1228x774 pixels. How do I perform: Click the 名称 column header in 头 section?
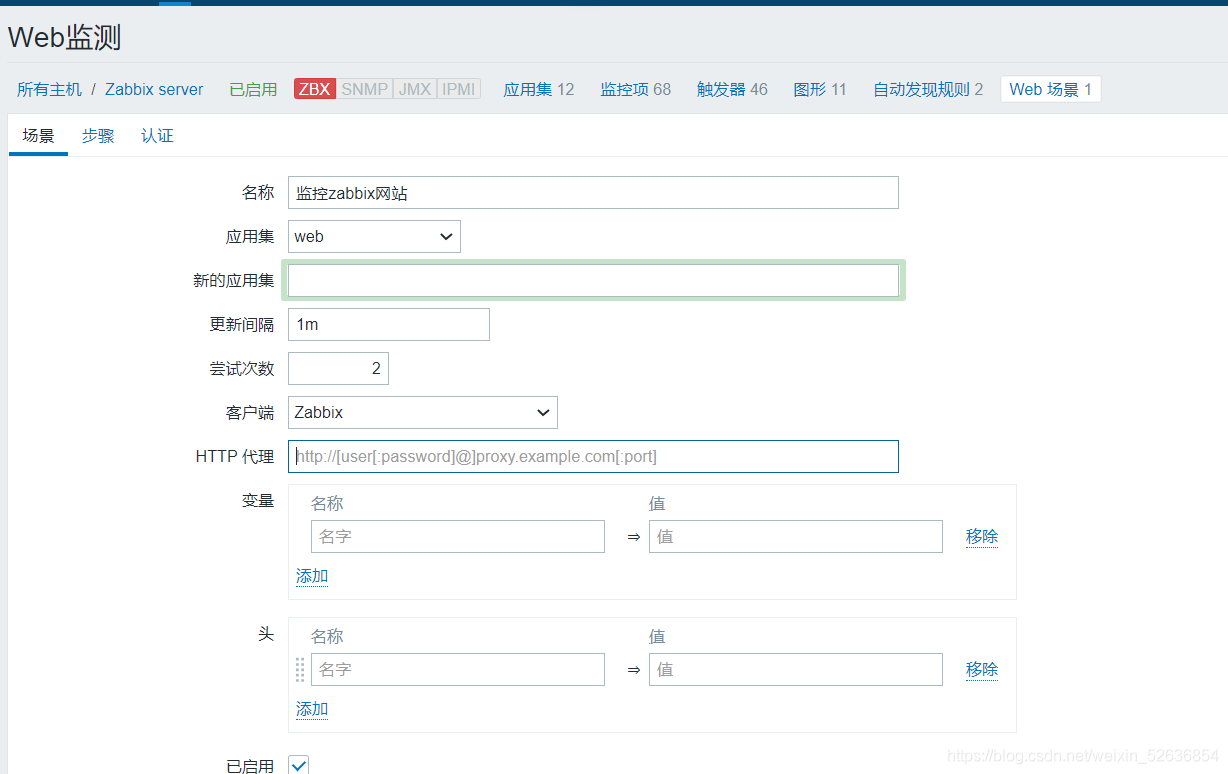(327, 637)
